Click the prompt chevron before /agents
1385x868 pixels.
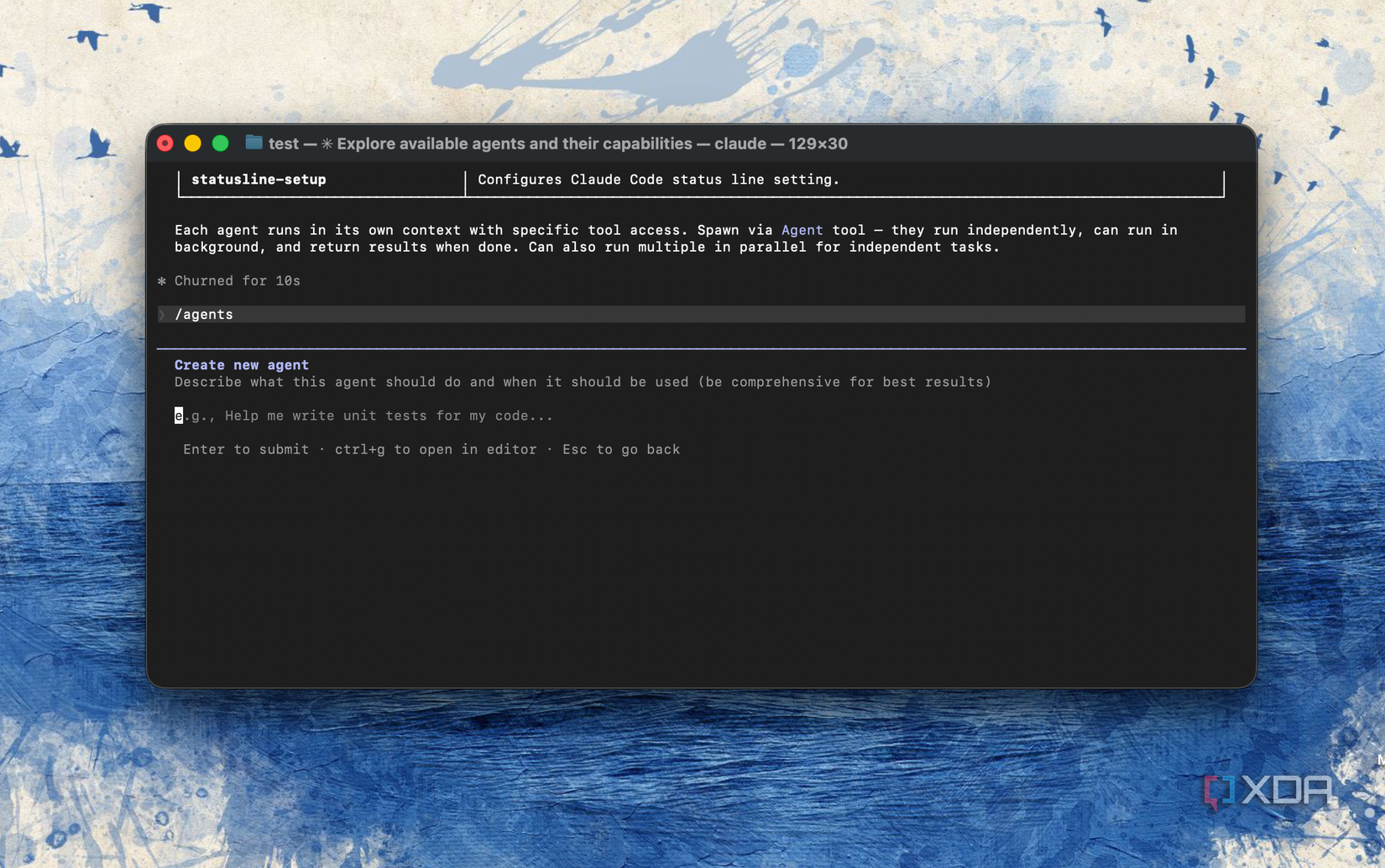click(x=162, y=315)
